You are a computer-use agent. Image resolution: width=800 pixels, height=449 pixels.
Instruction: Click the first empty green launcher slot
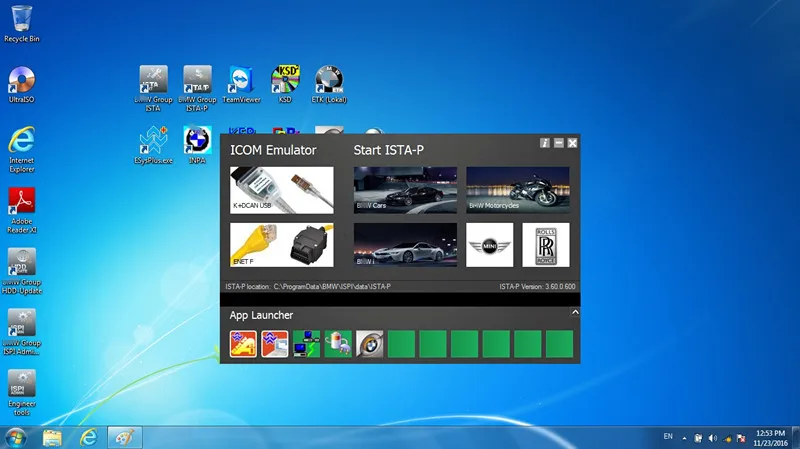click(402, 344)
